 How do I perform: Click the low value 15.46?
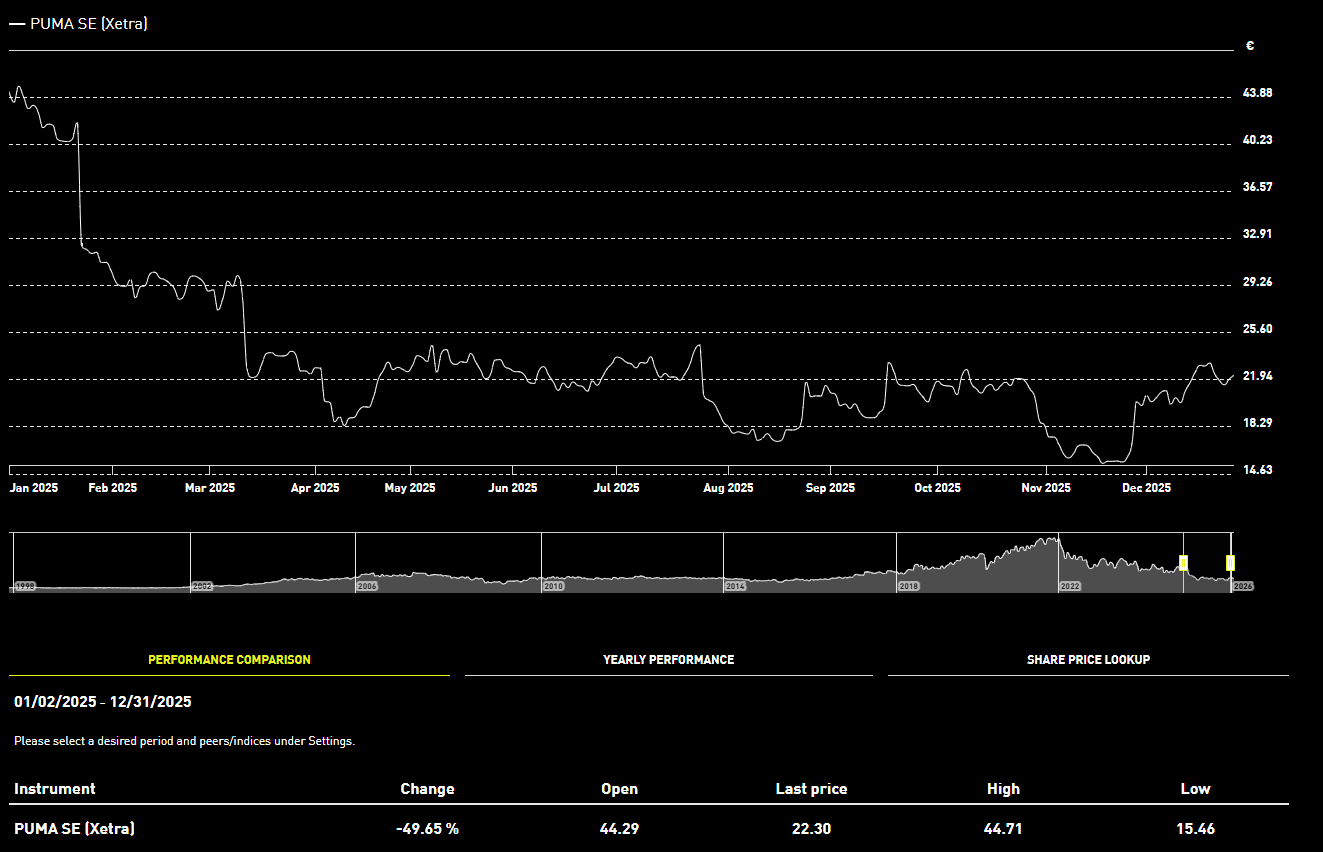click(1195, 829)
